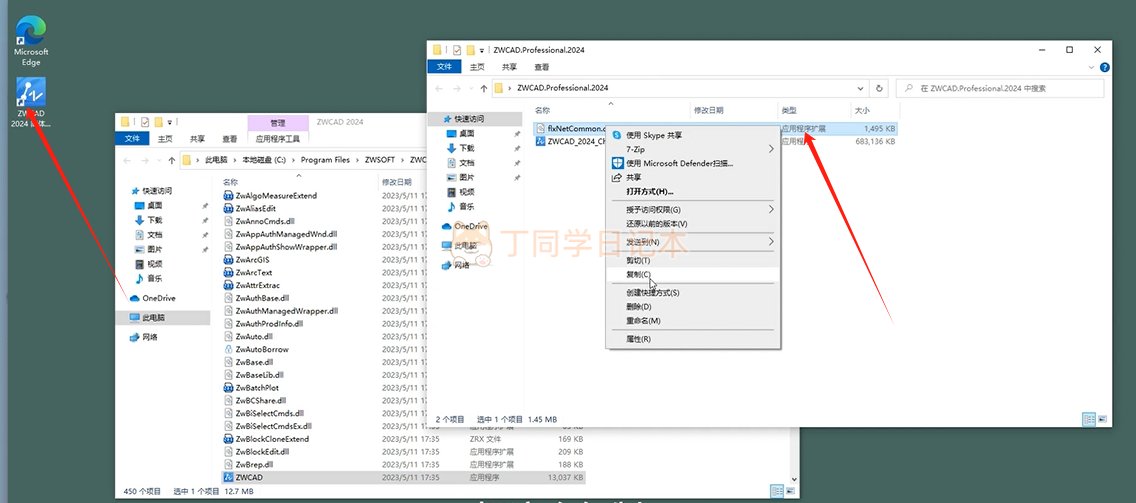Open 查看 tab in ZWCAD.Professional.2024 window
Viewport: 1136px width, 503px height.
tap(541, 67)
